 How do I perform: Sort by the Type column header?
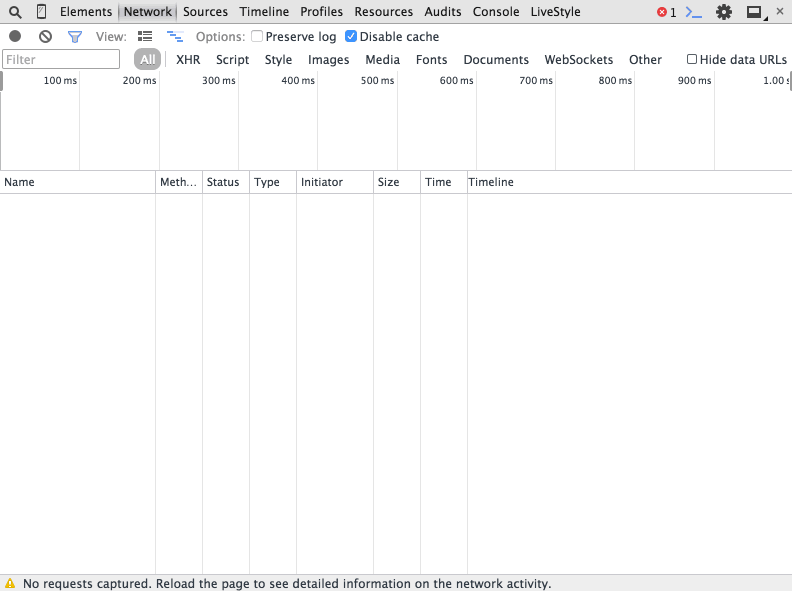[x=273, y=182]
